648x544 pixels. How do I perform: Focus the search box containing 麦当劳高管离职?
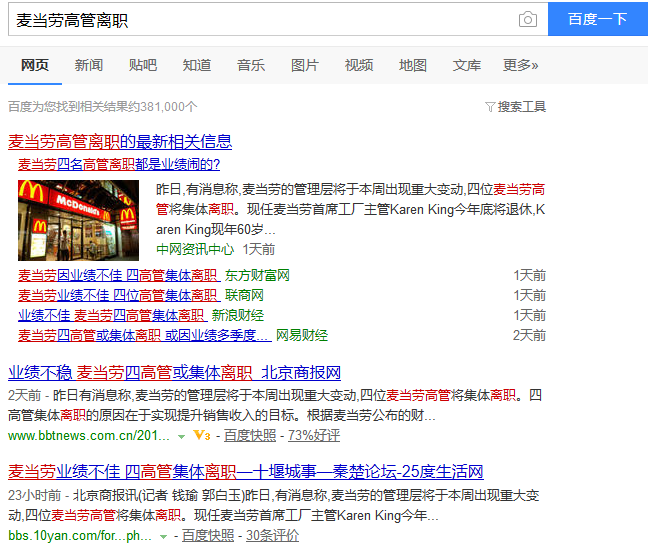click(x=278, y=19)
